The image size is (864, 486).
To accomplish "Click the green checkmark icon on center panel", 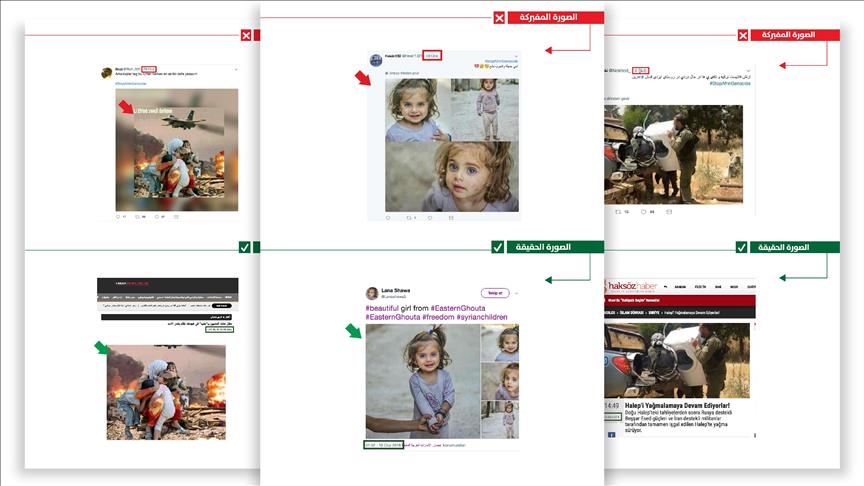I will (497, 247).
